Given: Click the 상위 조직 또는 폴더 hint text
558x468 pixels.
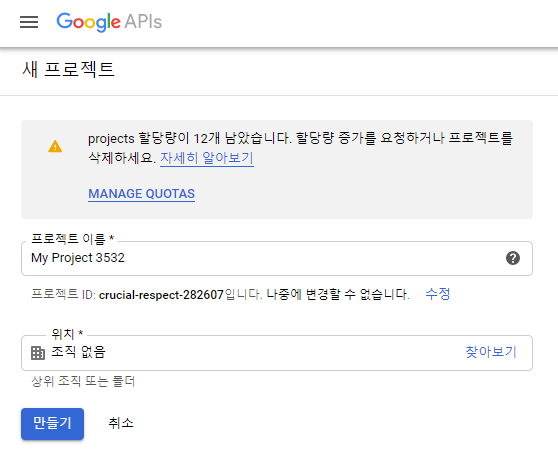Looking at the screenshot, I should point(83,382).
